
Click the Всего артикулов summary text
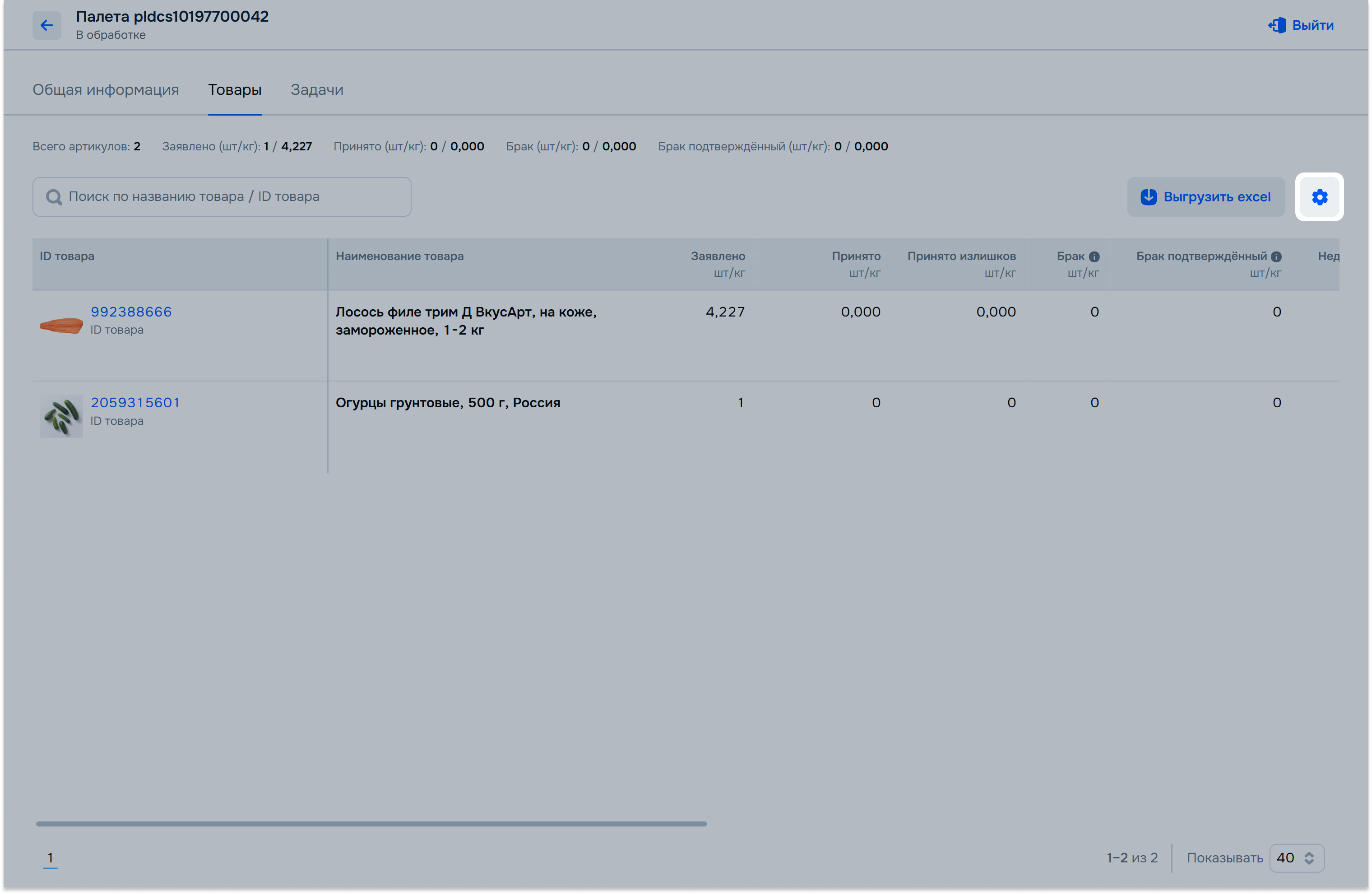87,146
